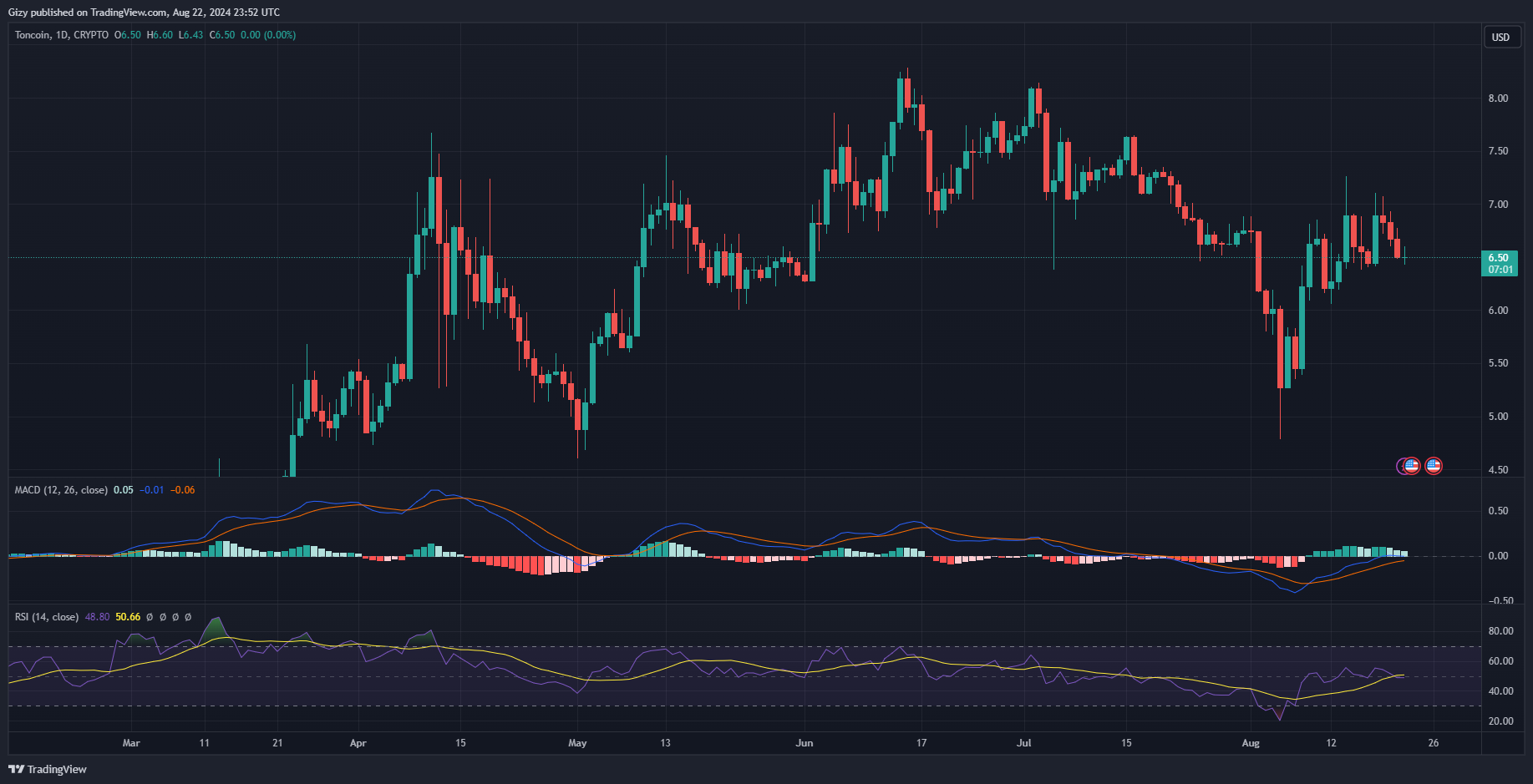Screen dimensions: 1533x784
Task: Click the 13 date label on time axis
Action: pyautogui.click(x=665, y=743)
